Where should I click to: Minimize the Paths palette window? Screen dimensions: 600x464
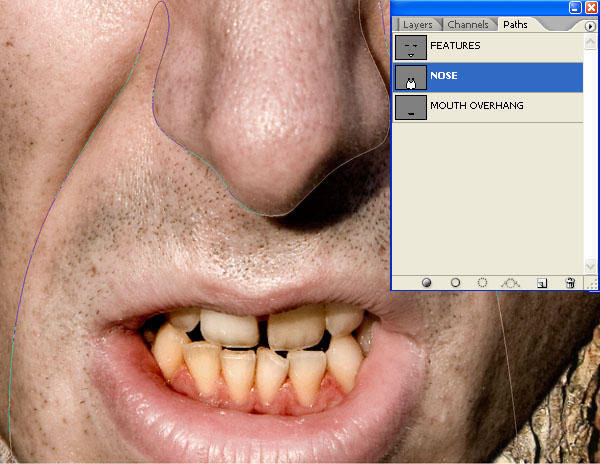click(576, 8)
